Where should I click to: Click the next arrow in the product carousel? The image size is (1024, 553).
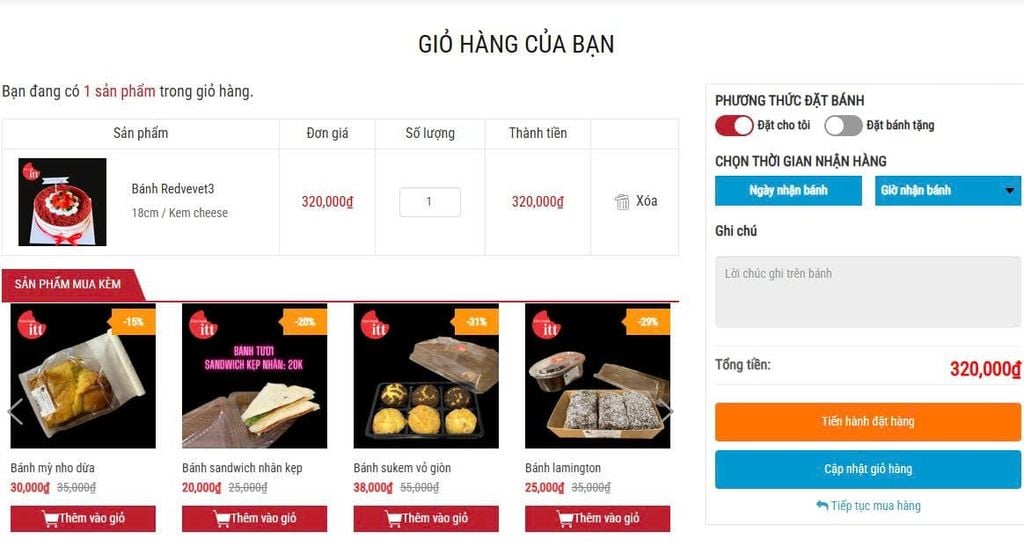667,412
